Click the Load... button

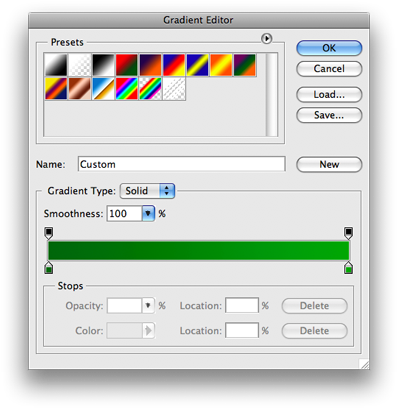(x=329, y=95)
